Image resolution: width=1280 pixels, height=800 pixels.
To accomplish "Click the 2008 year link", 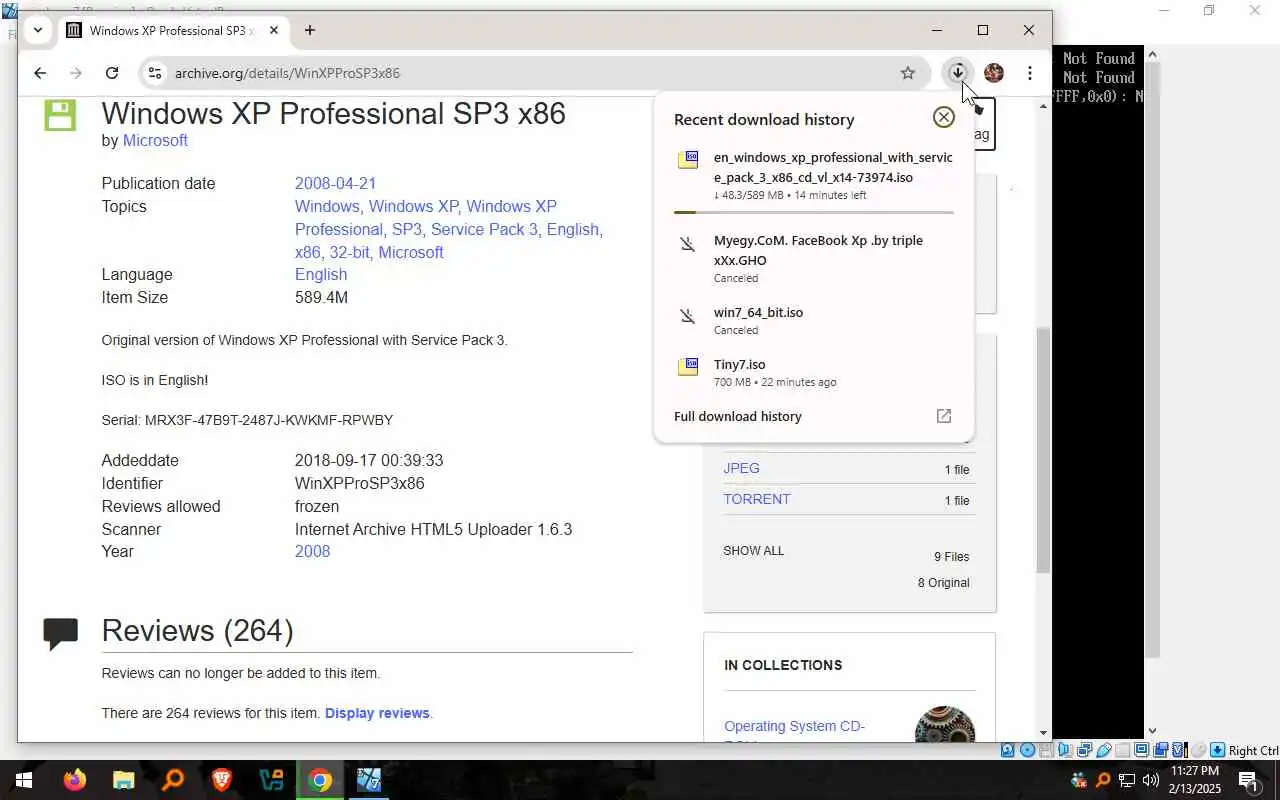I will click(312, 551).
